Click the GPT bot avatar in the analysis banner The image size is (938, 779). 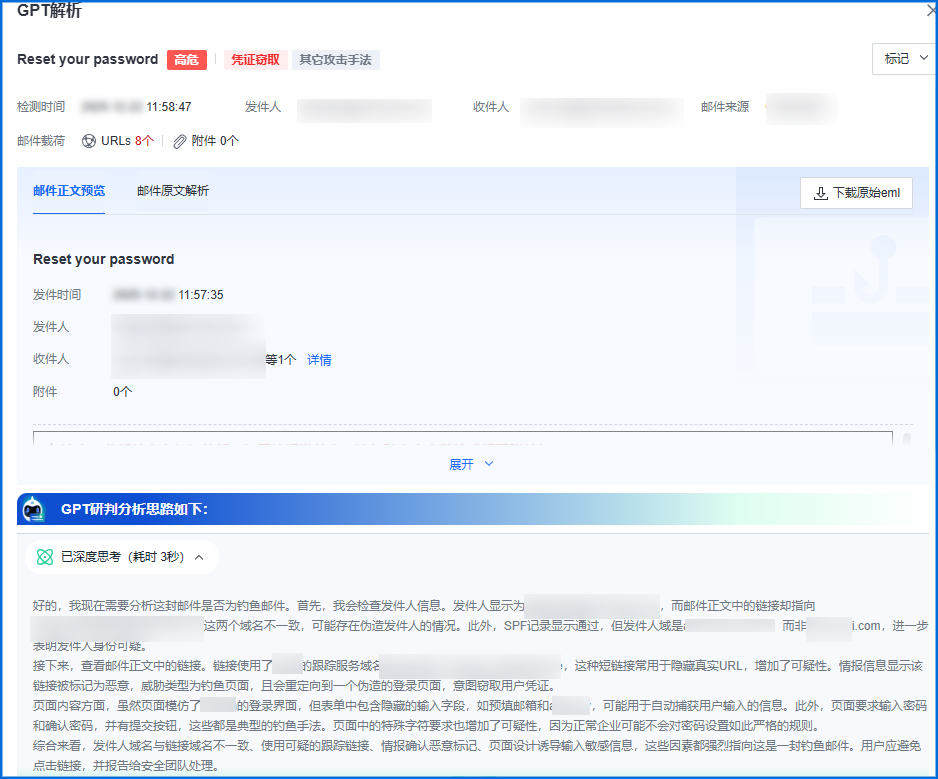tap(33, 509)
